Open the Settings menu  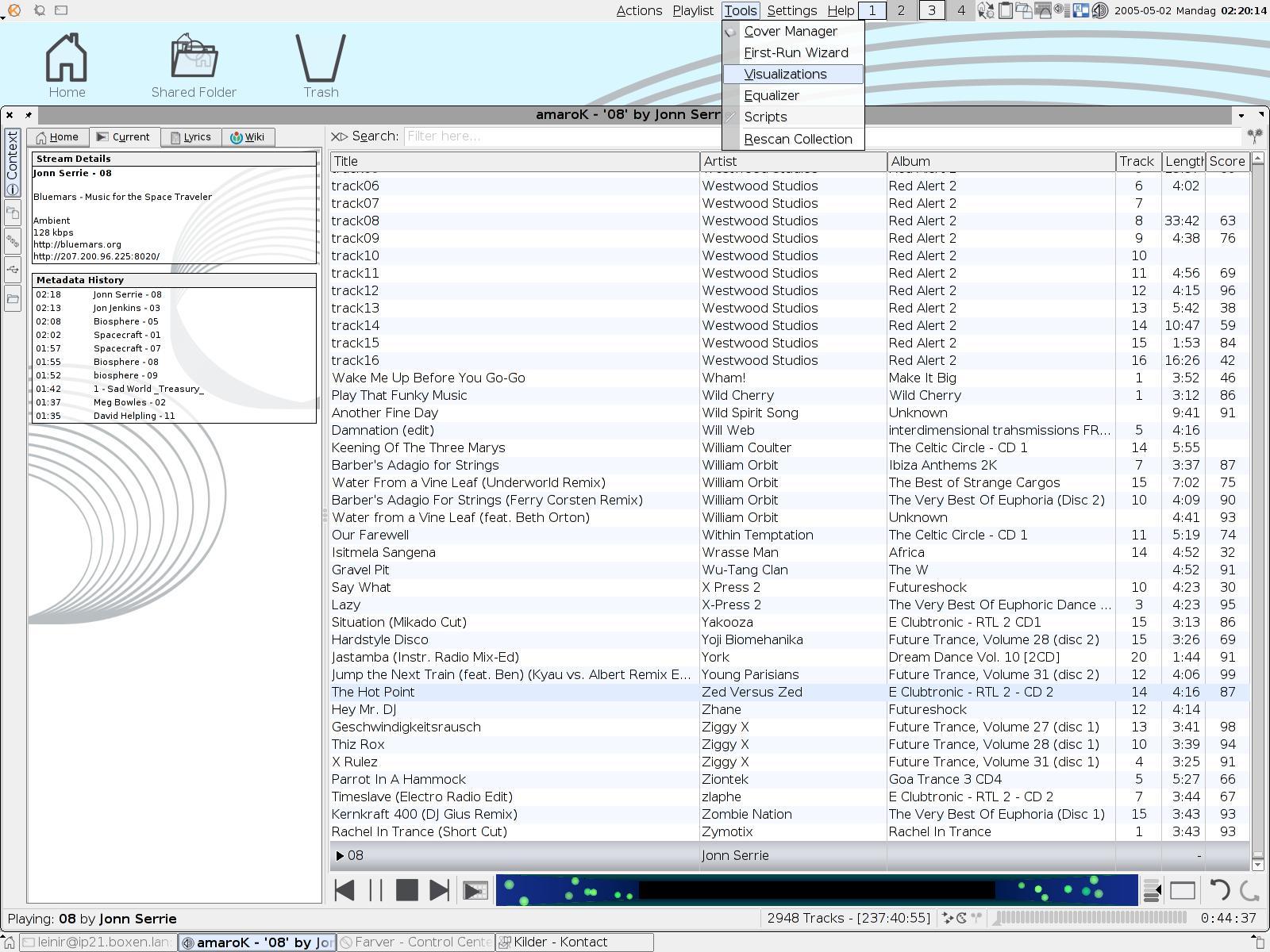[x=792, y=10]
